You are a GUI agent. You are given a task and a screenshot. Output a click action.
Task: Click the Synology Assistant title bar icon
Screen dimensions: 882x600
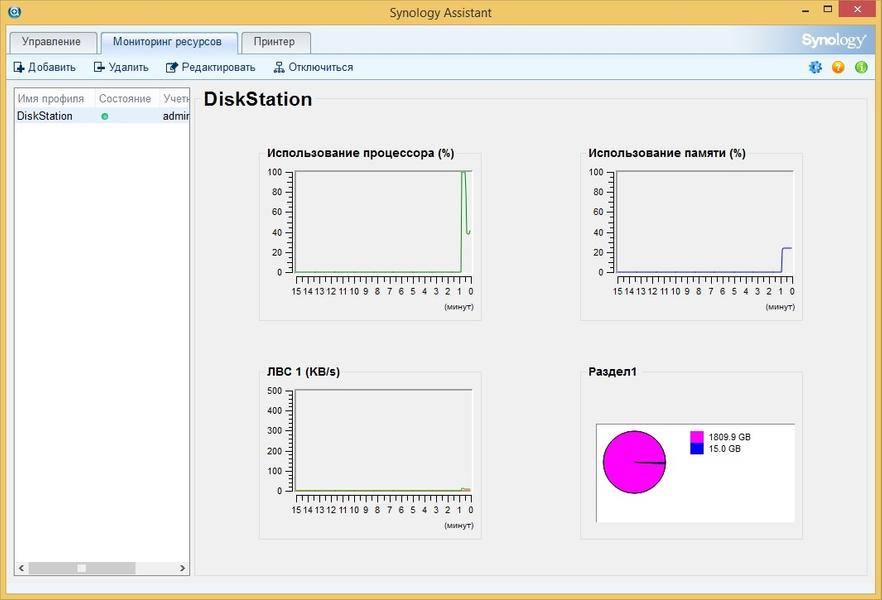pos(14,12)
